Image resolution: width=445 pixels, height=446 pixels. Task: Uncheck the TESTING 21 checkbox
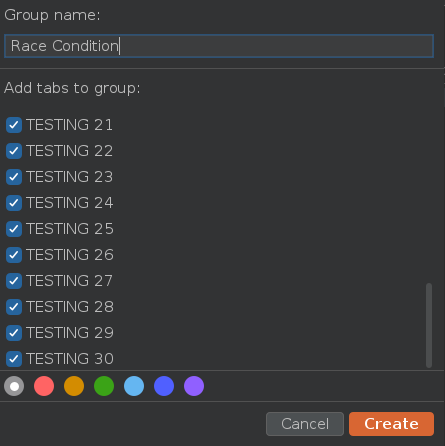tap(14, 125)
